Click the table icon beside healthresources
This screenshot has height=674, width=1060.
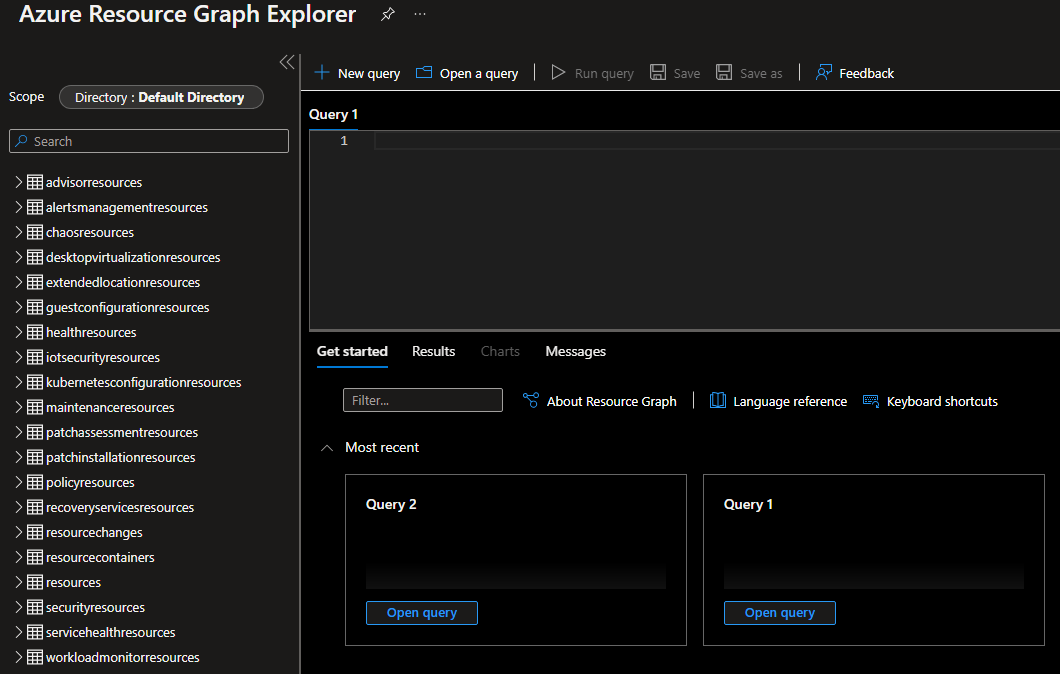35,332
